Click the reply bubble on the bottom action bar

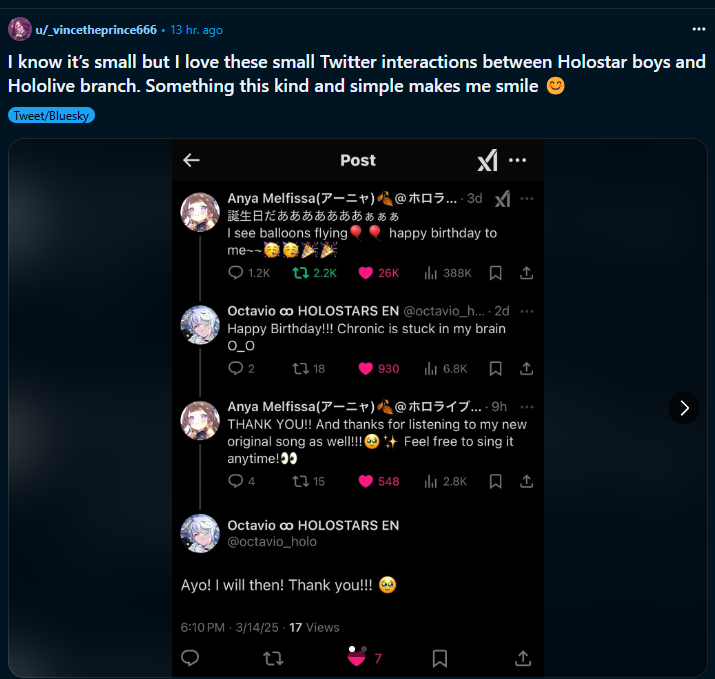pyautogui.click(x=190, y=658)
